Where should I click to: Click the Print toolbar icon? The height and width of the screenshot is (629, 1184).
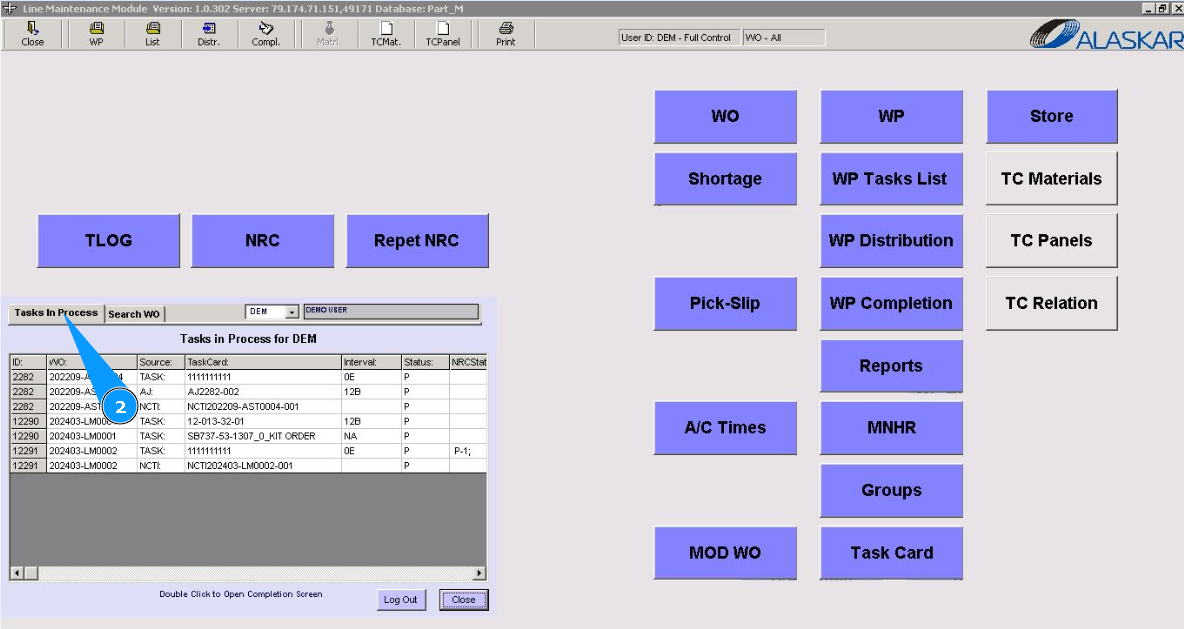coord(506,35)
